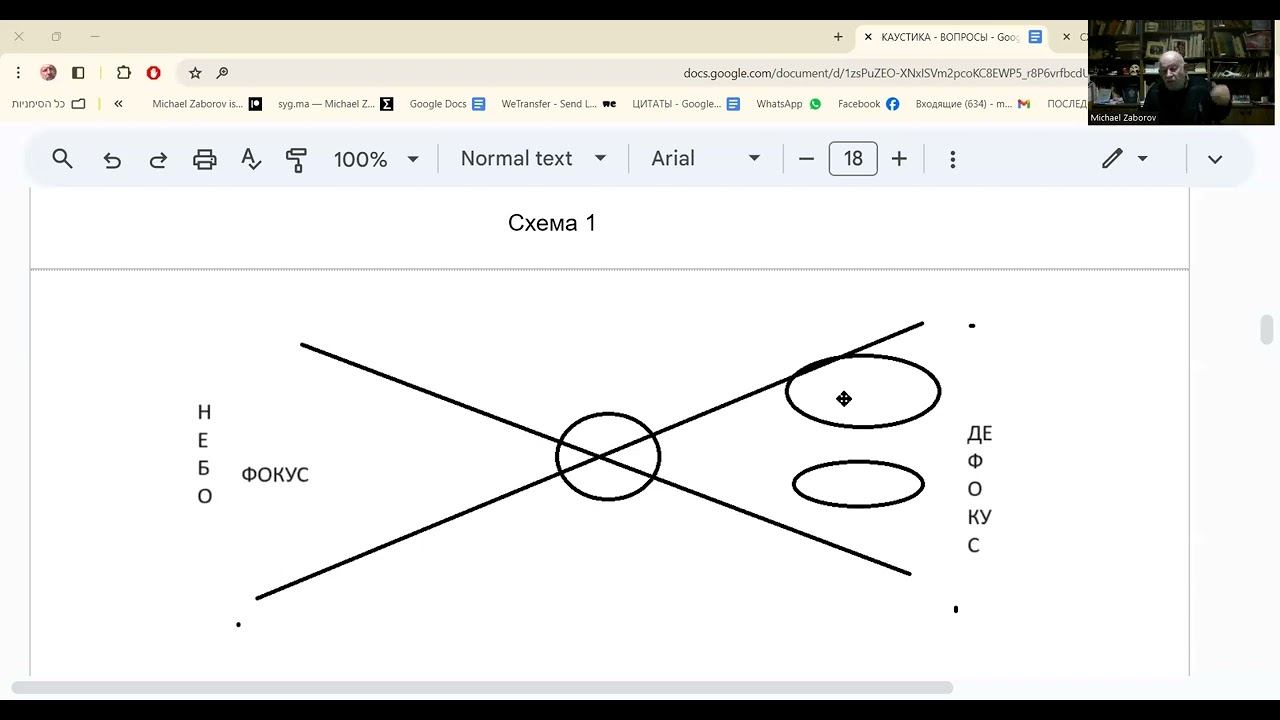The height and width of the screenshot is (720, 1280).
Task: Undo the last edit
Action: pyautogui.click(x=112, y=159)
